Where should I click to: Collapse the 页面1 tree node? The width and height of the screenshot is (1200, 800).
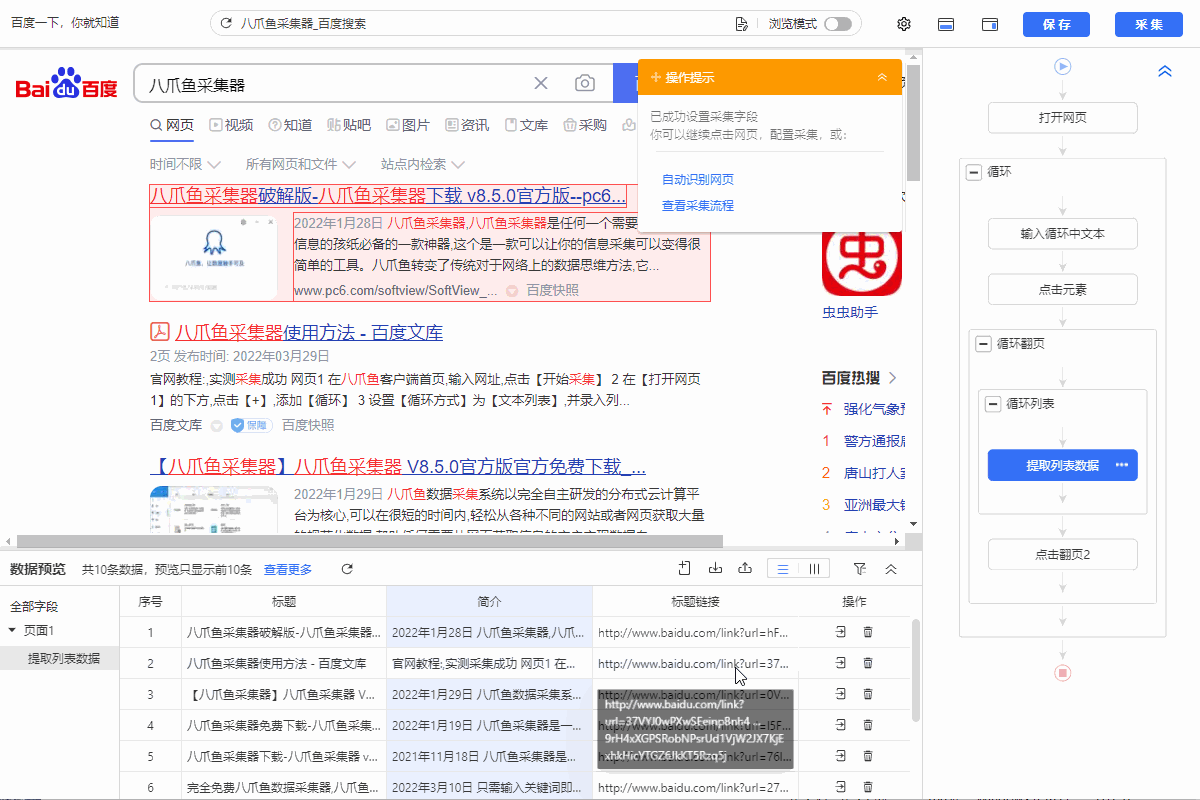pos(12,630)
